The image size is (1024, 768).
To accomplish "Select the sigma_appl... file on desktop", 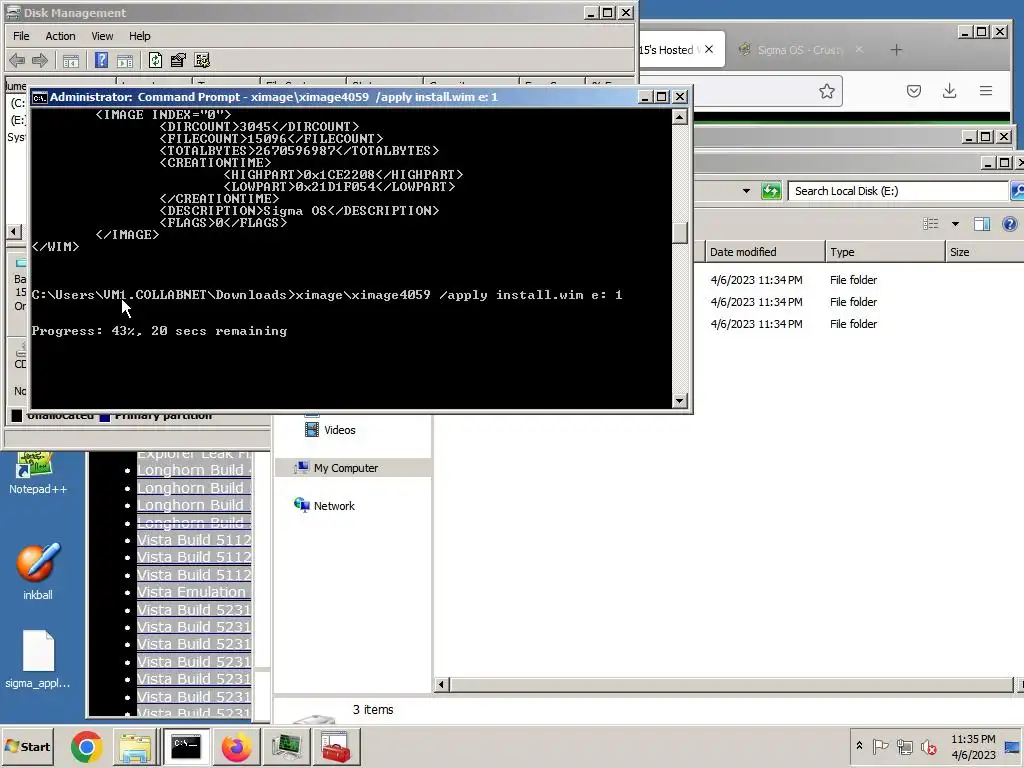I will click(38, 660).
